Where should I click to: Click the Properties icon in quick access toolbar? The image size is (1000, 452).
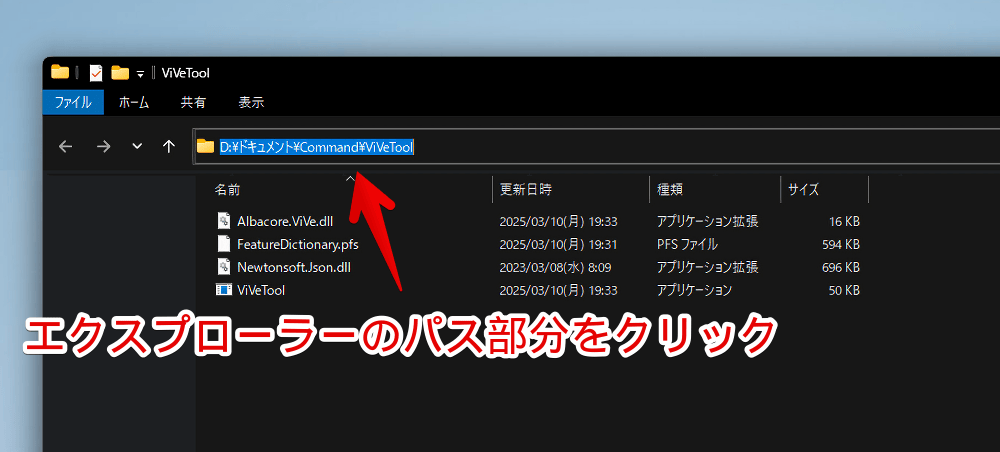point(96,73)
